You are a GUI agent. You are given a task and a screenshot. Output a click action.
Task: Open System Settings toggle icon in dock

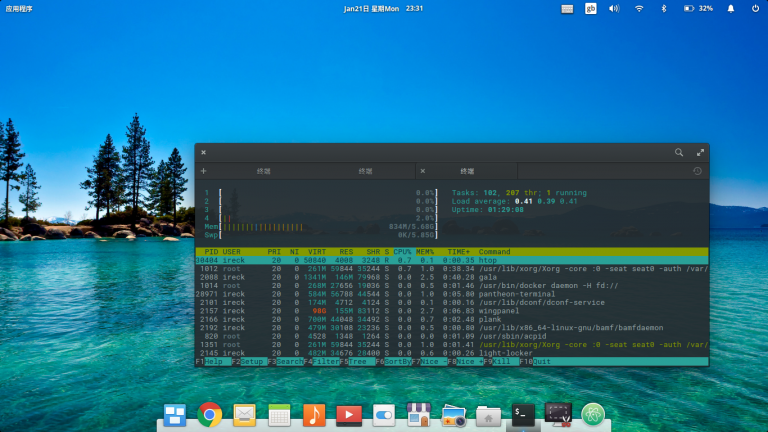(384, 415)
